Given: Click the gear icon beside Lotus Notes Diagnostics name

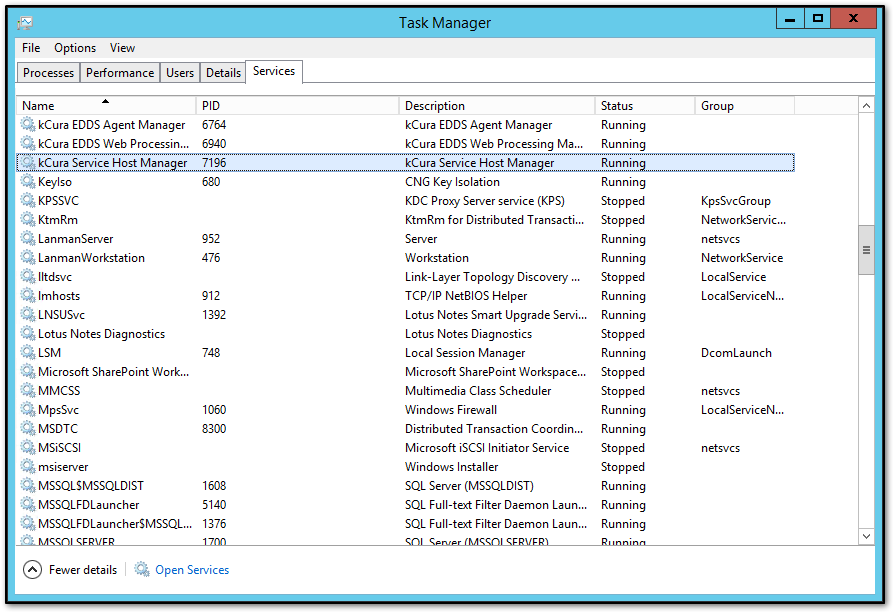Looking at the screenshot, I should click(x=27, y=334).
